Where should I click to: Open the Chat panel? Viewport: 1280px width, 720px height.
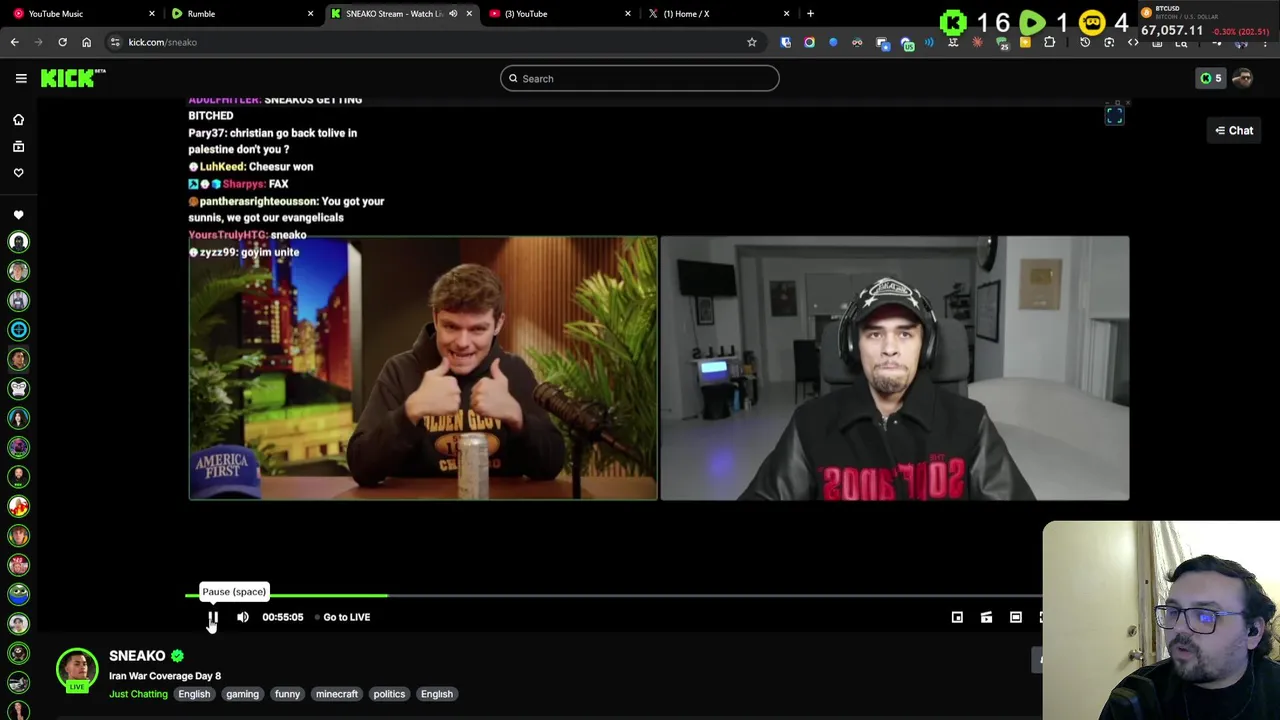pos(1234,130)
